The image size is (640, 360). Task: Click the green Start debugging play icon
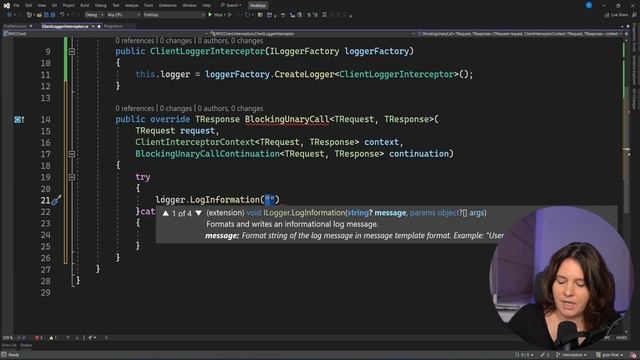tap(210, 15)
